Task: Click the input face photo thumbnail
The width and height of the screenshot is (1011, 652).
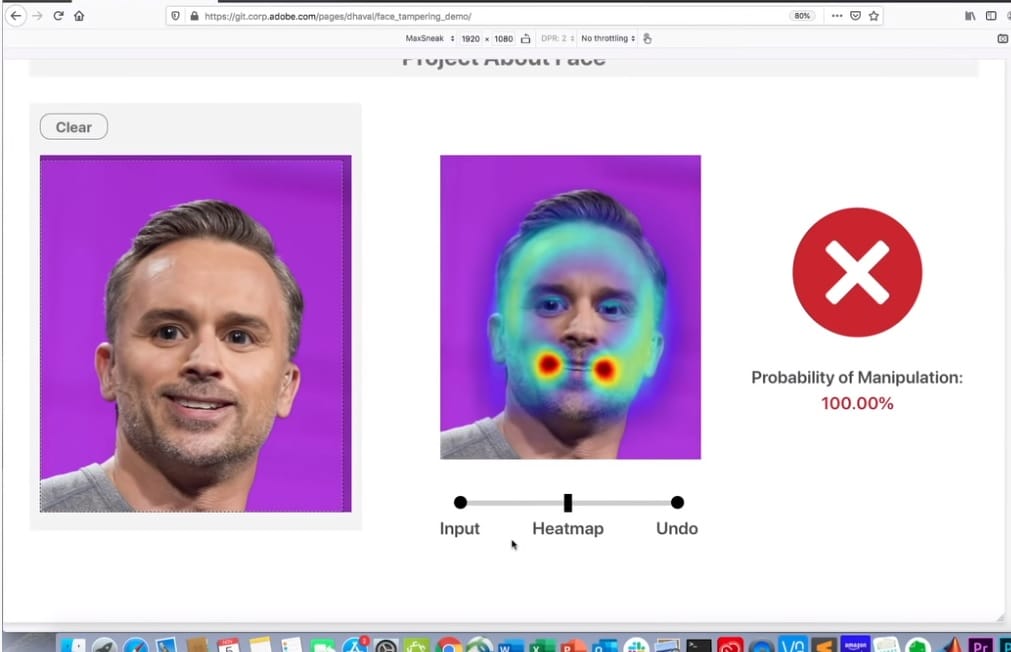Action: (x=195, y=333)
